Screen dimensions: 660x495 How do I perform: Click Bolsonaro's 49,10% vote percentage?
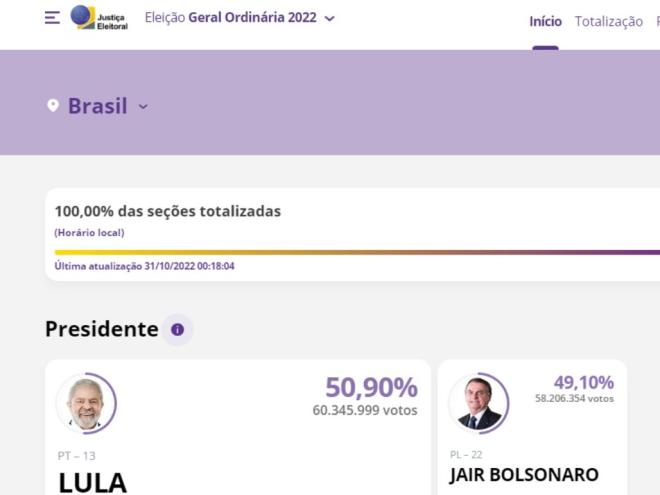(x=583, y=382)
